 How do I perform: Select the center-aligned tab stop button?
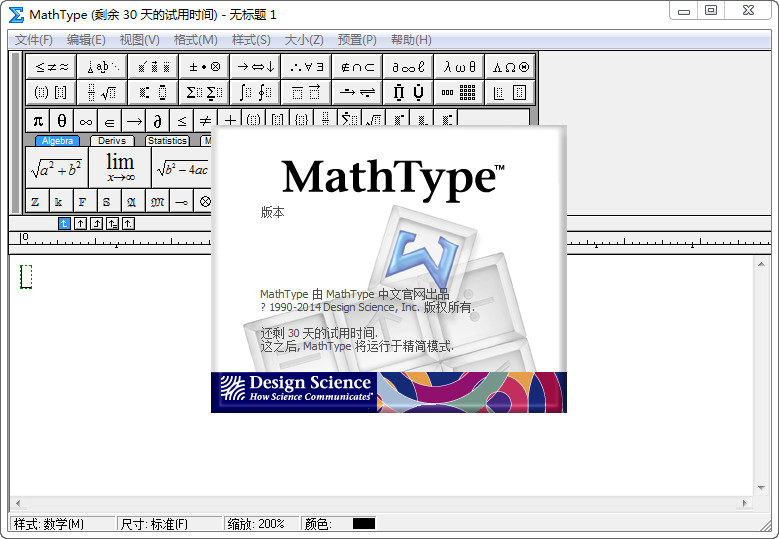pyautogui.click(x=81, y=223)
